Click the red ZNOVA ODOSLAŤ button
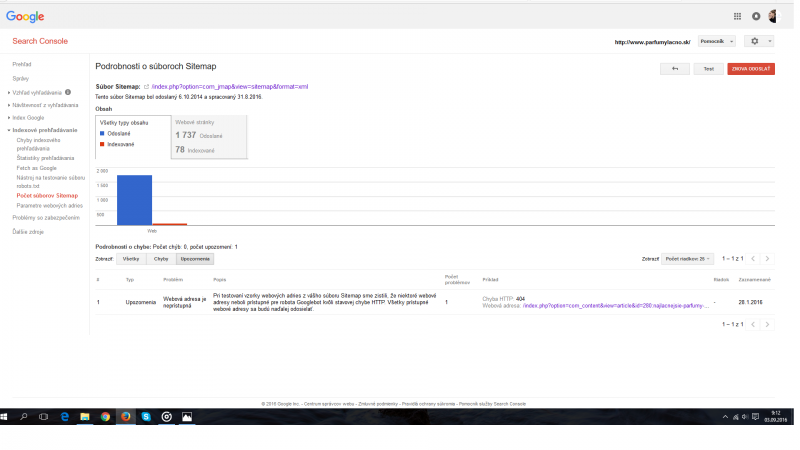The image size is (800, 450). point(750,69)
